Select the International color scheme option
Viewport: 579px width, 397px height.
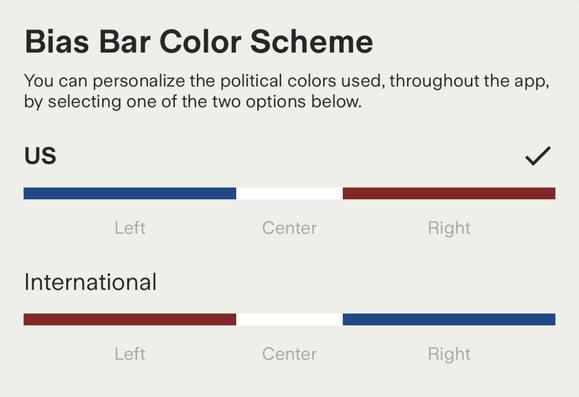coord(290,318)
